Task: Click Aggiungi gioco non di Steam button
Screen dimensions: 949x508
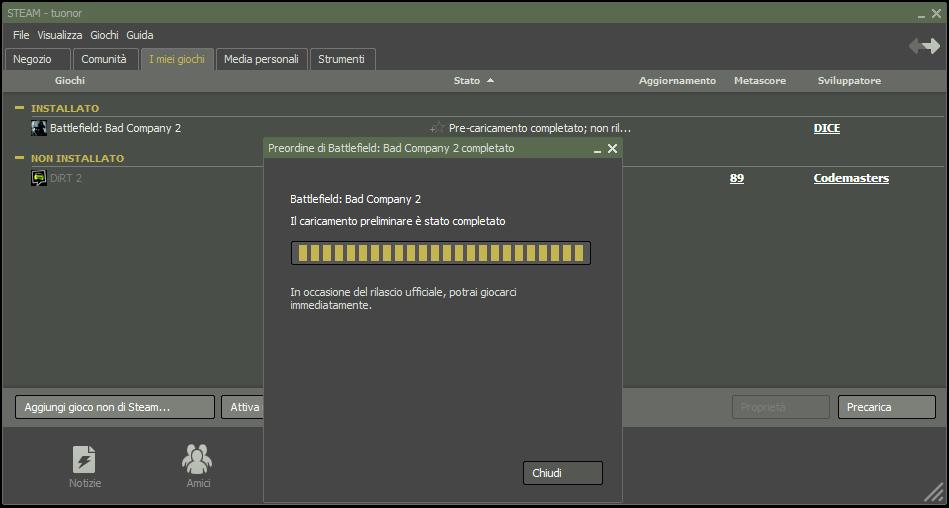Action: point(115,407)
